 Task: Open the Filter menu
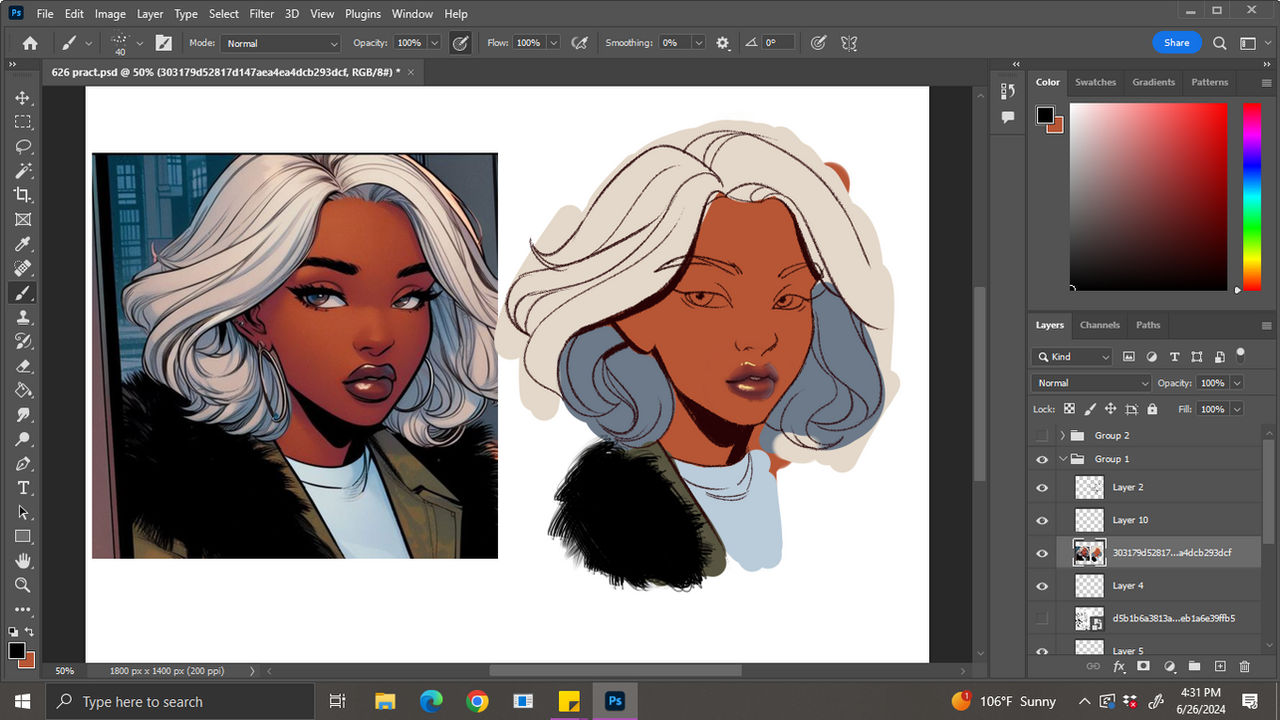pyautogui.click(x=262, y=14)
